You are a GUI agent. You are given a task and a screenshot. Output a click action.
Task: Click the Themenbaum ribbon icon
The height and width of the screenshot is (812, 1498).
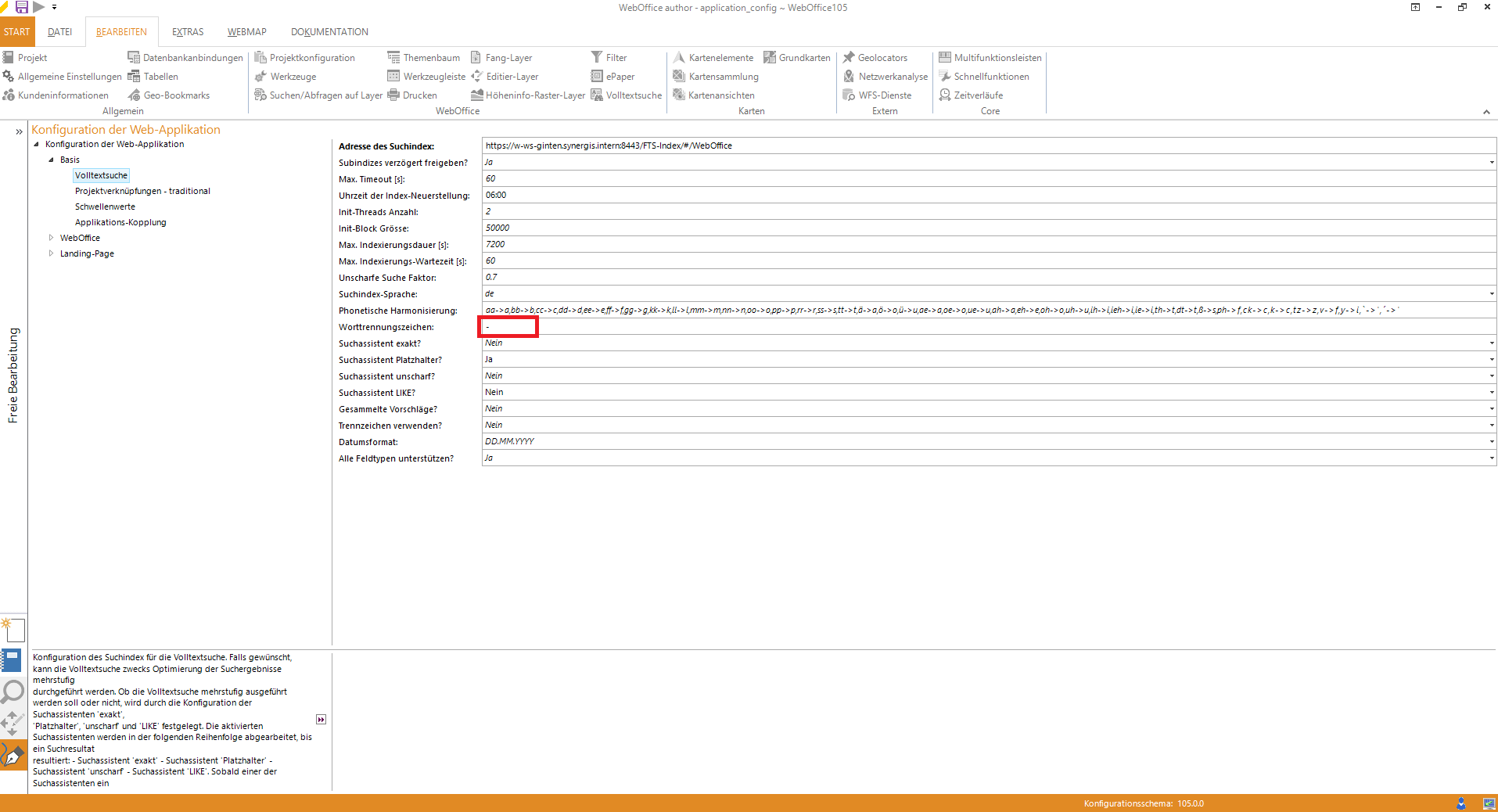[393, 58]
